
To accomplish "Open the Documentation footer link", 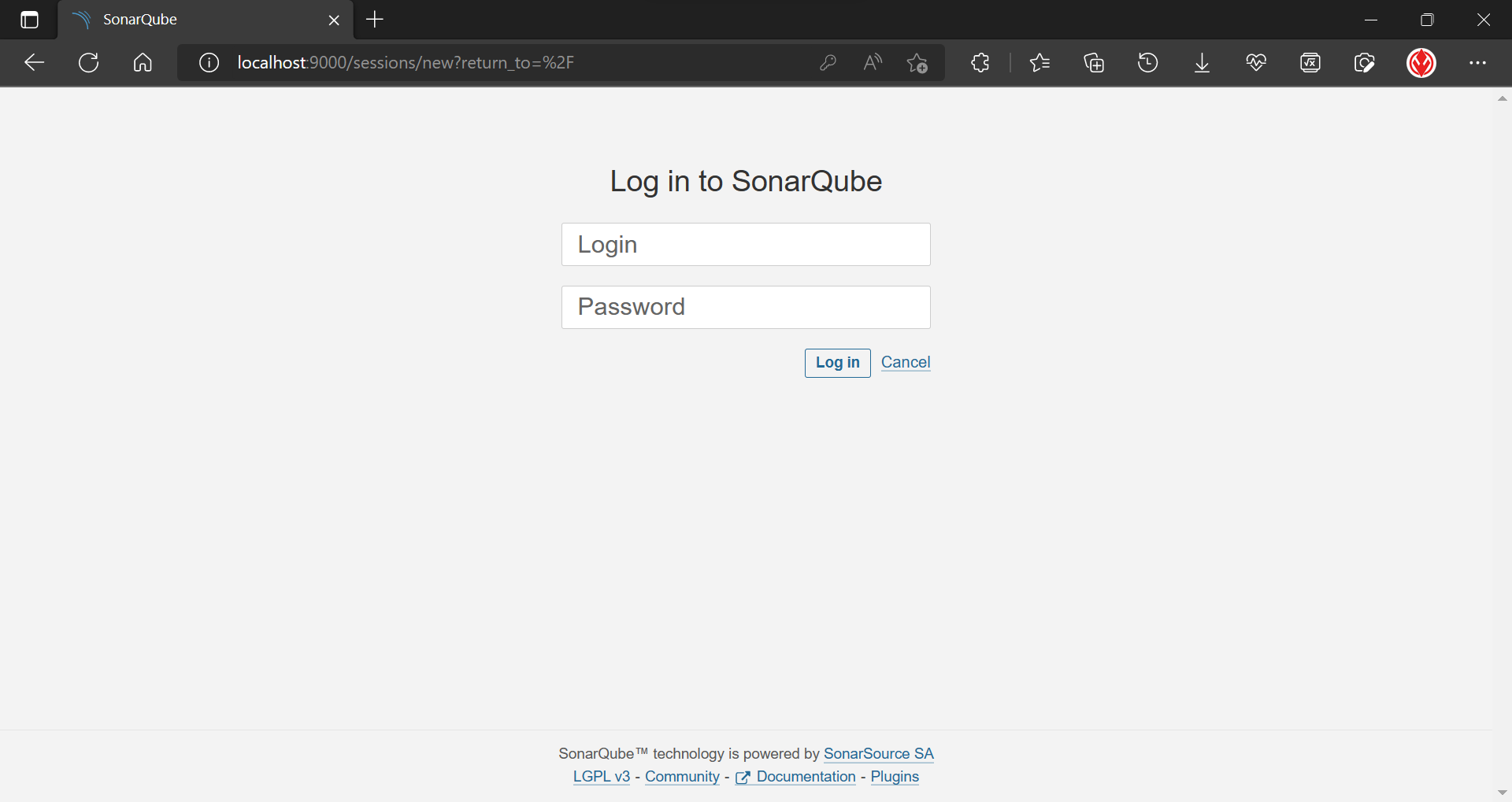I will click(x=805, y=777).
